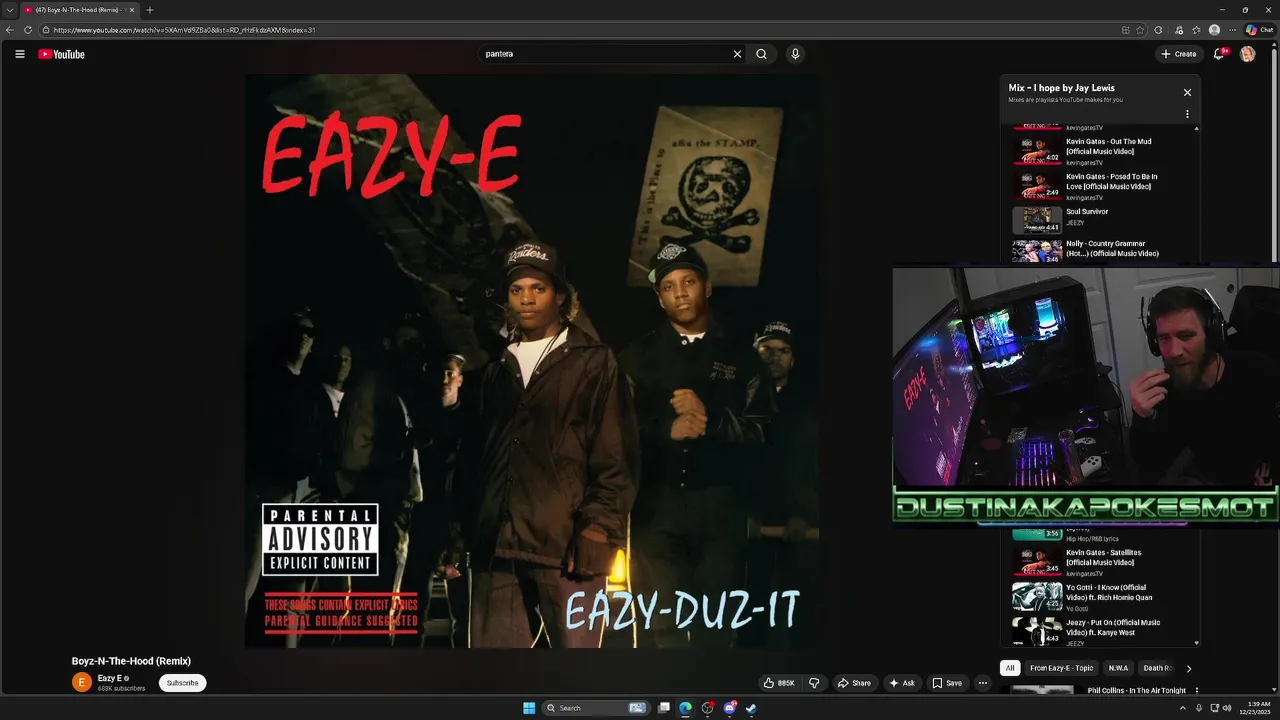Save video to playlist
The width and height of the screenshot is (1280, 720).
[947, 683]
